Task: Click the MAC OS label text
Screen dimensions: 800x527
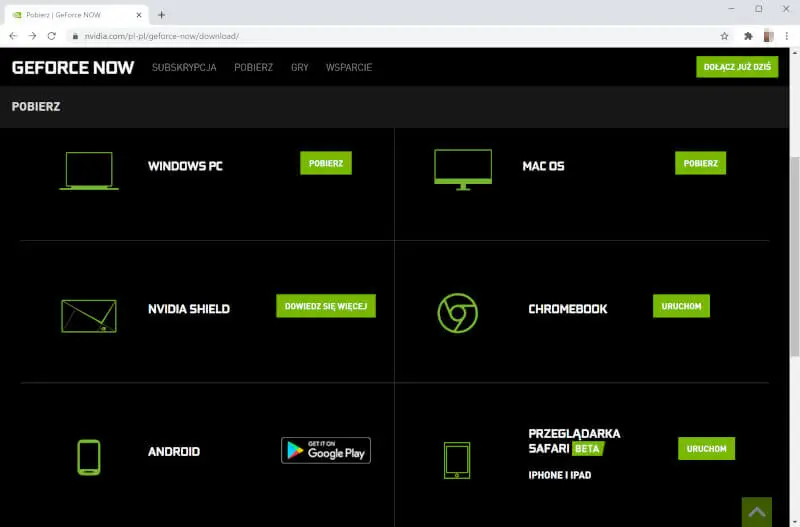Action: [543, 166]
